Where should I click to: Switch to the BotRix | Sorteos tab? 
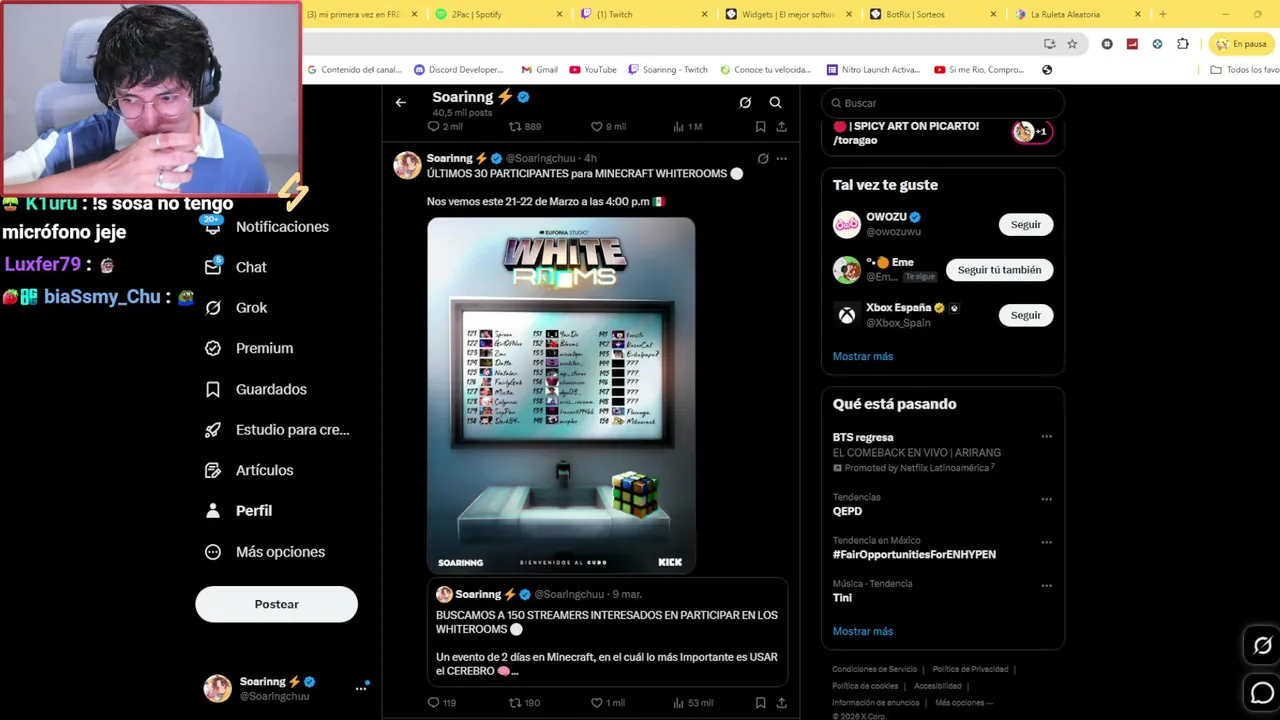[x=931, y=14]
